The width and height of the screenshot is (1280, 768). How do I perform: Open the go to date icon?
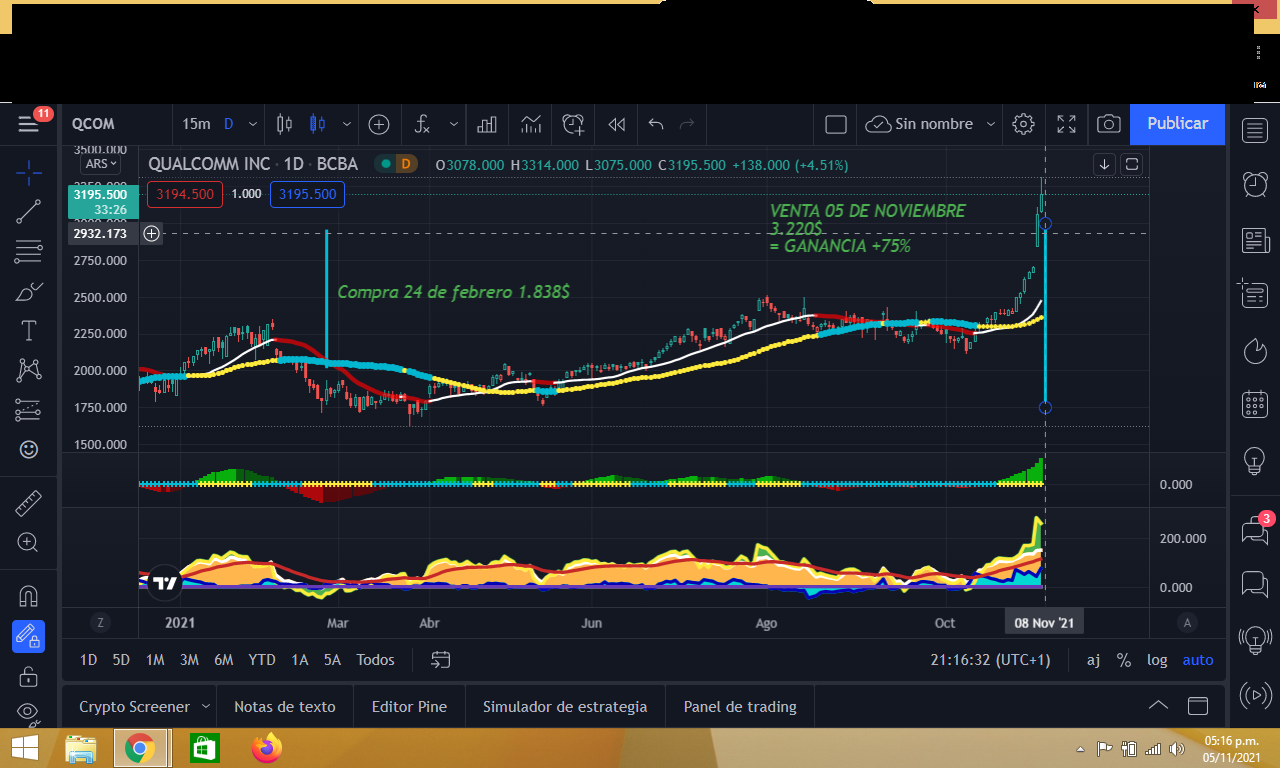pos(441,660)
